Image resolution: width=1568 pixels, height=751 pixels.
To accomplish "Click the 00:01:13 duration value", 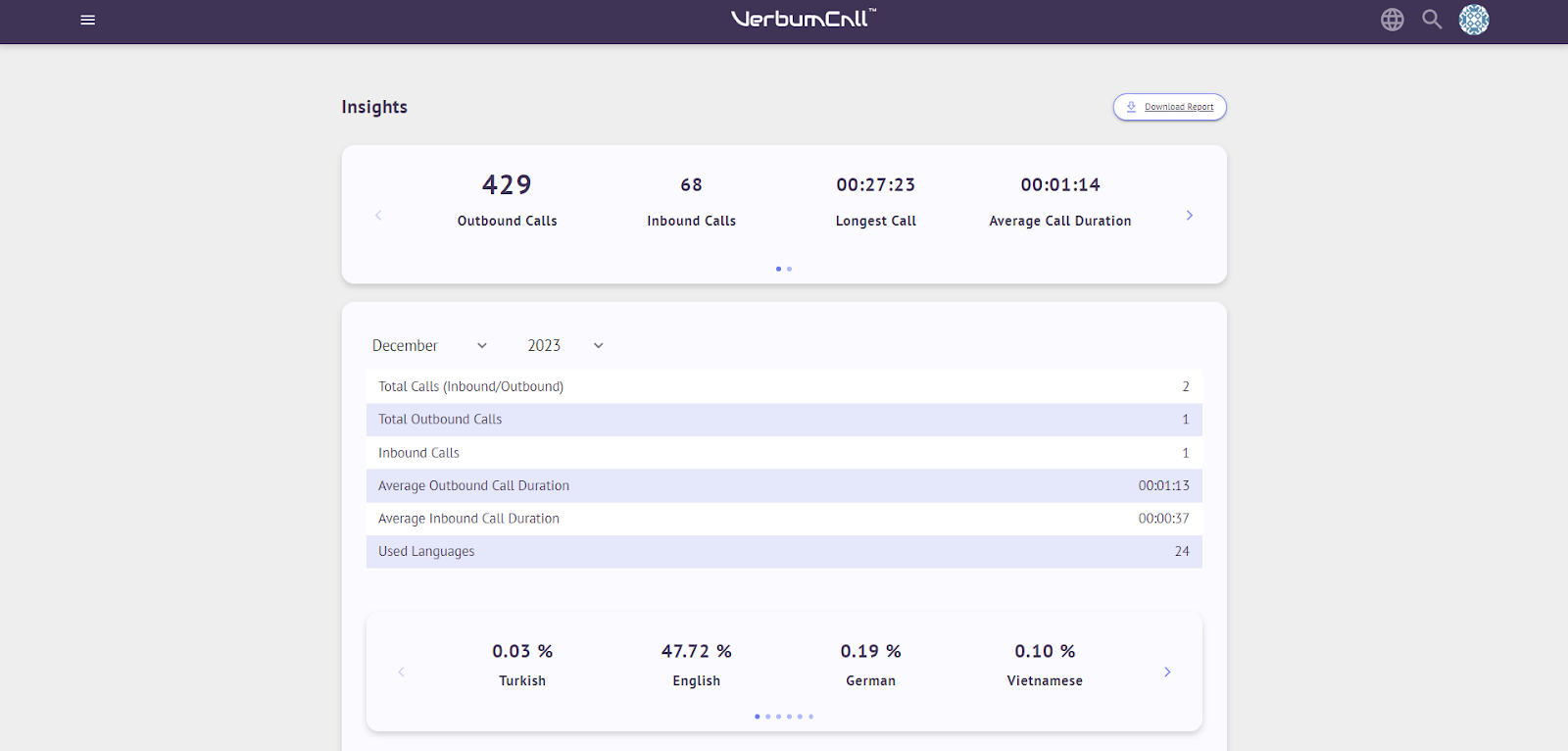I will pyautogui.click(x=1163, y=485).
